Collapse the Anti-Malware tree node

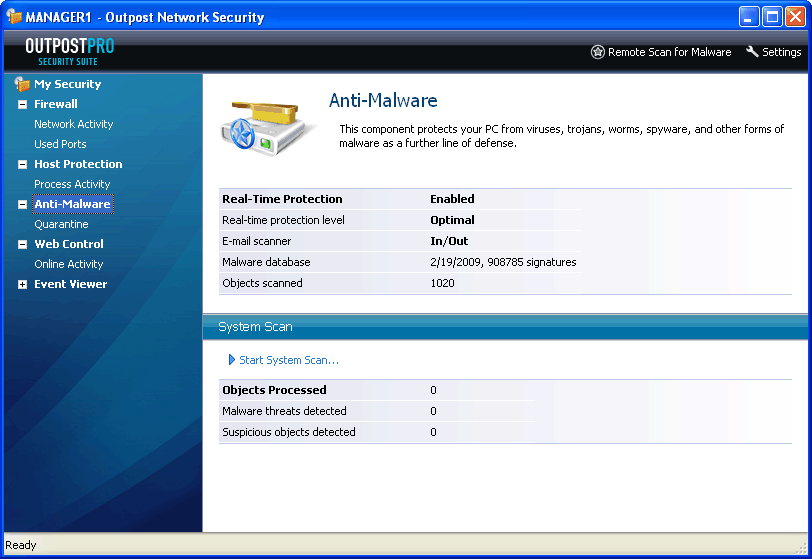pyautogui.click(x=22, y=204)
